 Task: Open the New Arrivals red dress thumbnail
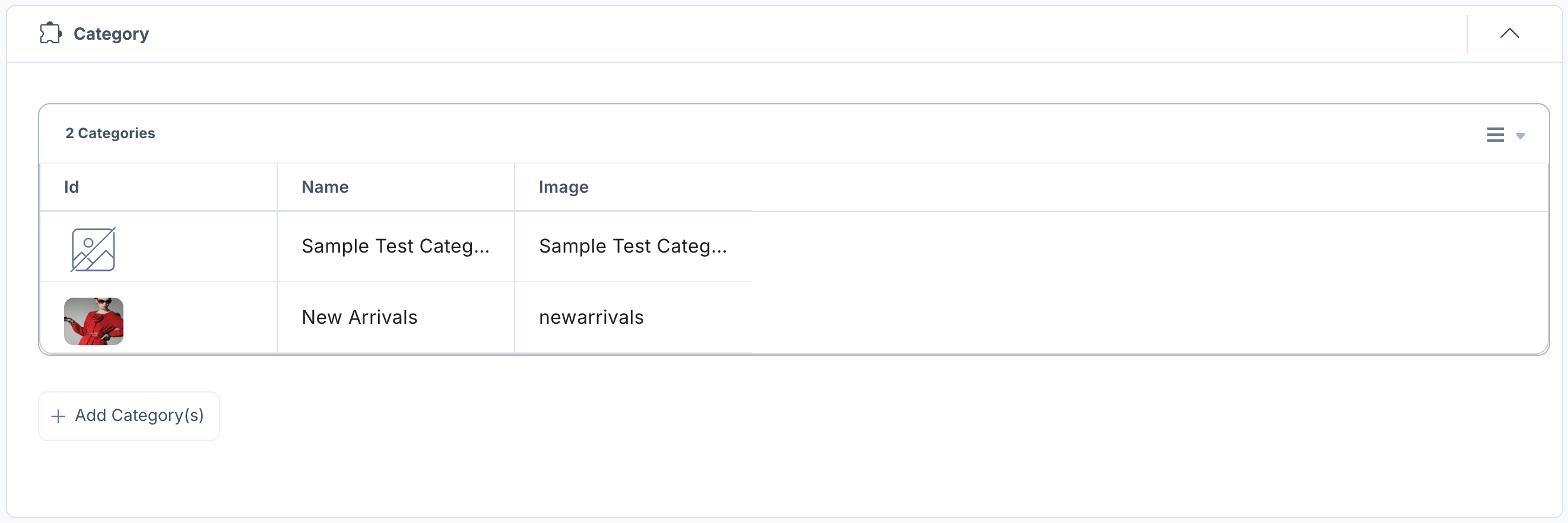(94, 321)
